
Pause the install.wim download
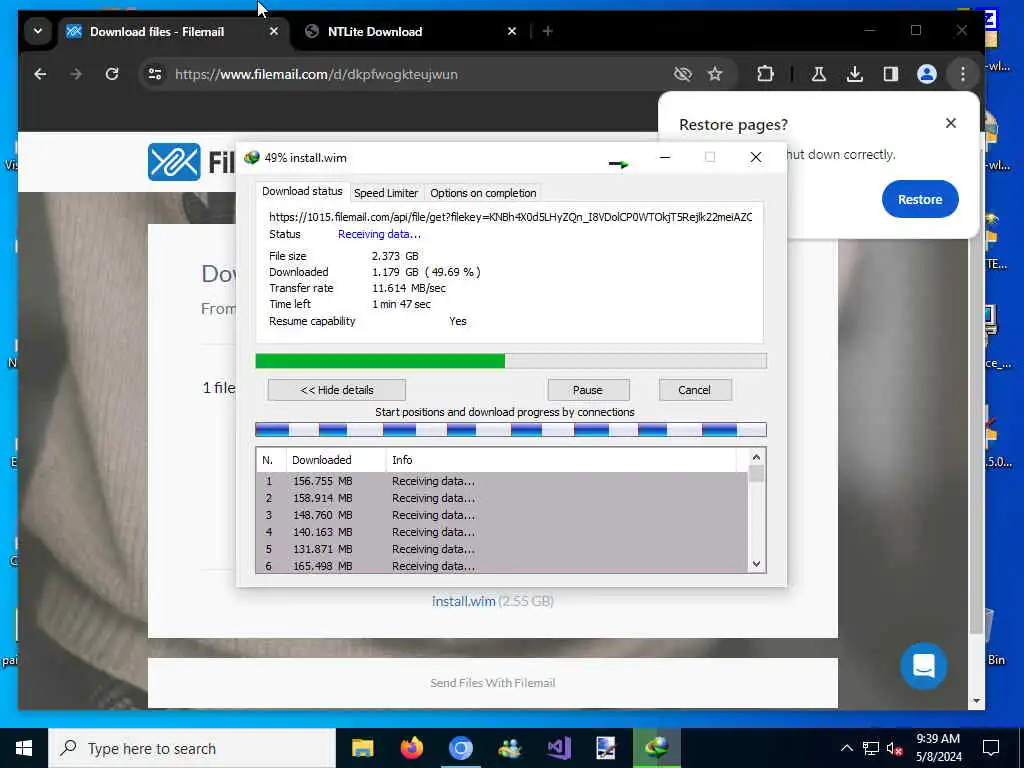click(x=588, y=390)
